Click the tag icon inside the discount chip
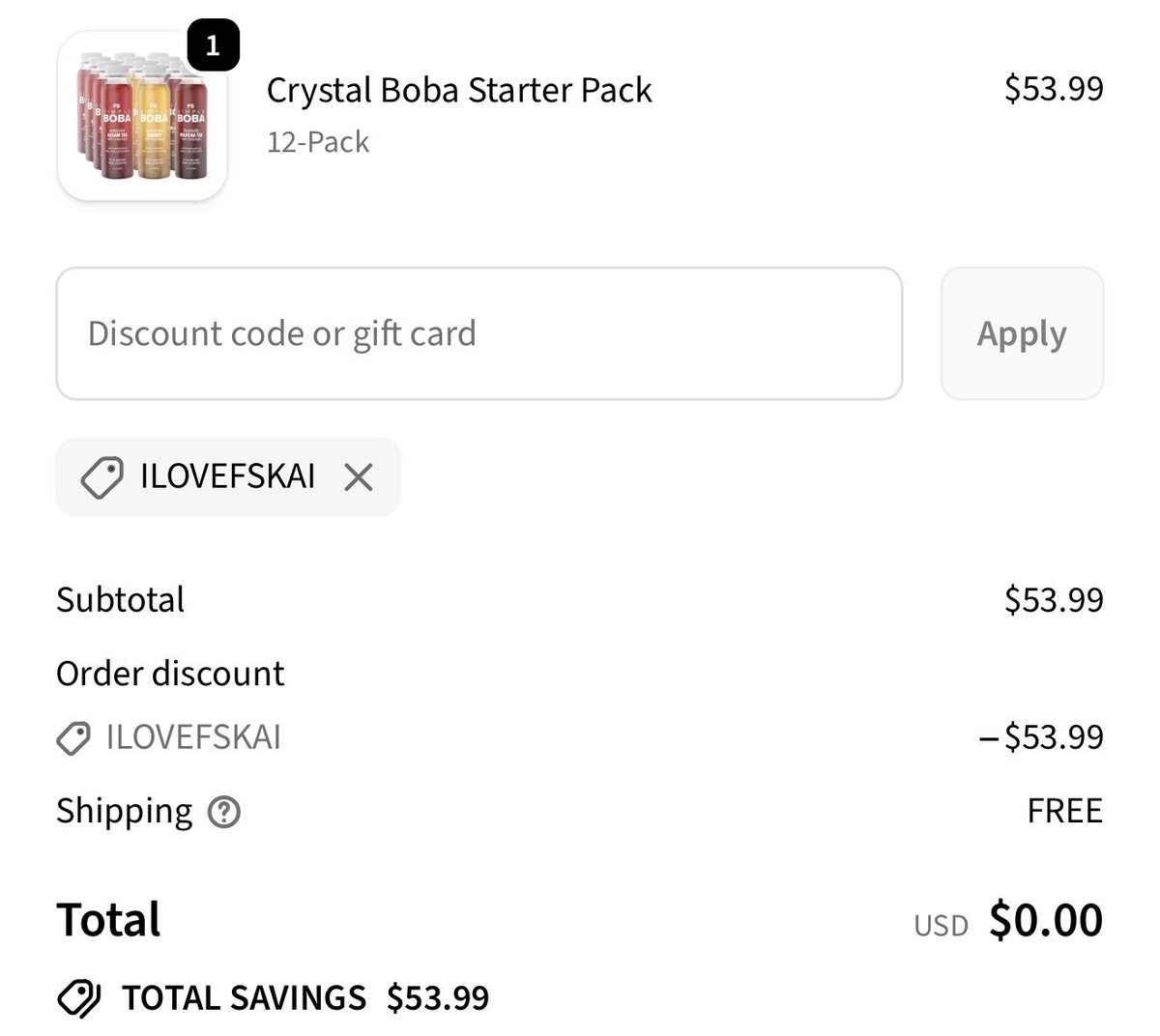The width and height of the screenshot is (1160, 1036). 101,477
